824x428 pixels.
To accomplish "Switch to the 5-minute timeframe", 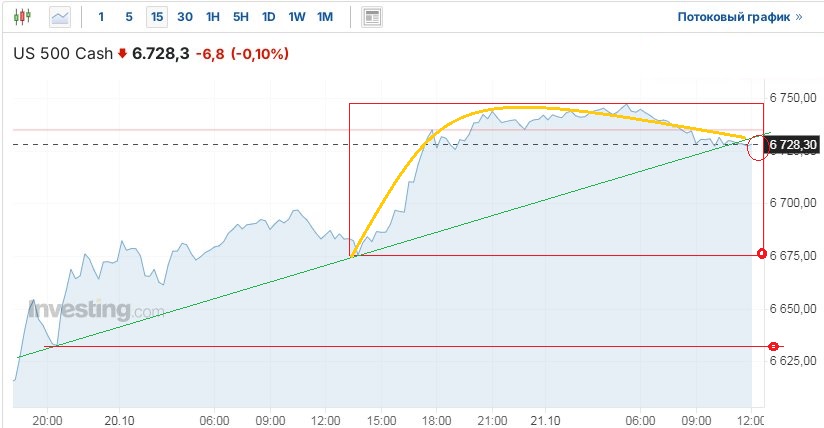I will click(128, 17).
